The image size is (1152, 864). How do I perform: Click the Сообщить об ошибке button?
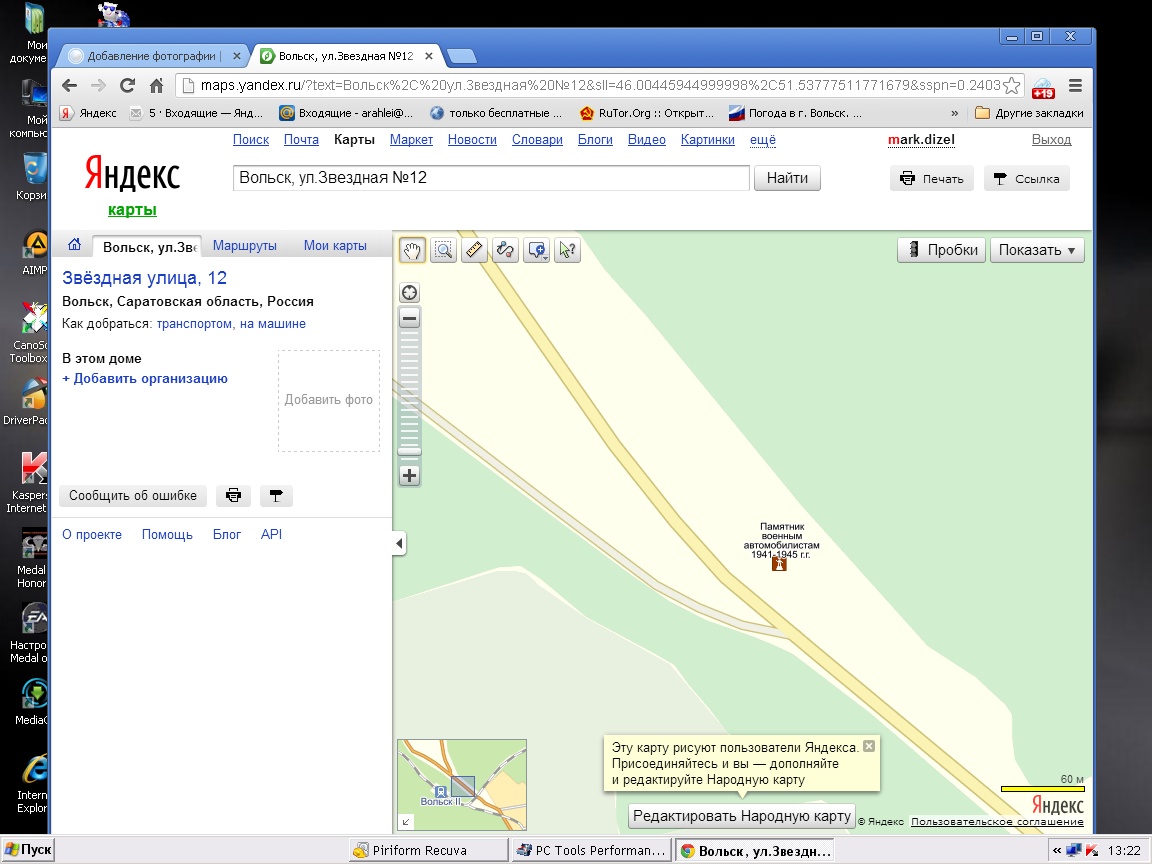click(133, 496)
